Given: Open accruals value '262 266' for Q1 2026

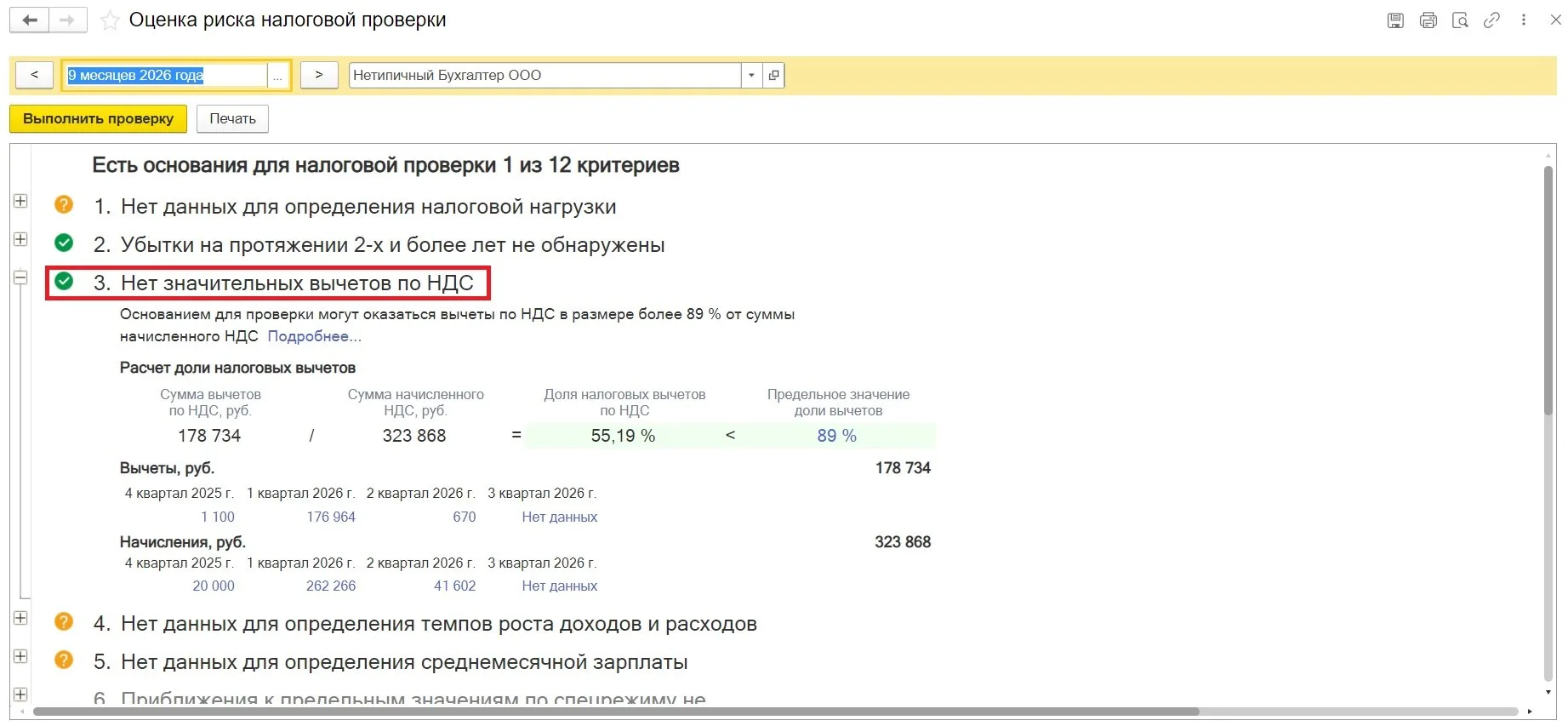Looking at the screenshot, I should tap(331, 586).
